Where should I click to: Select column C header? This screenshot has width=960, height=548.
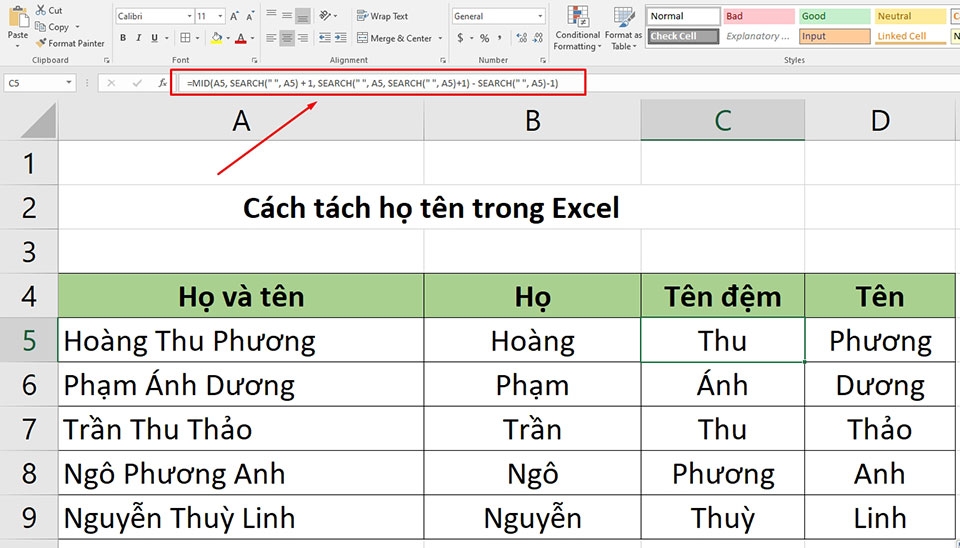pyautogui.click(x=722, y=121)
